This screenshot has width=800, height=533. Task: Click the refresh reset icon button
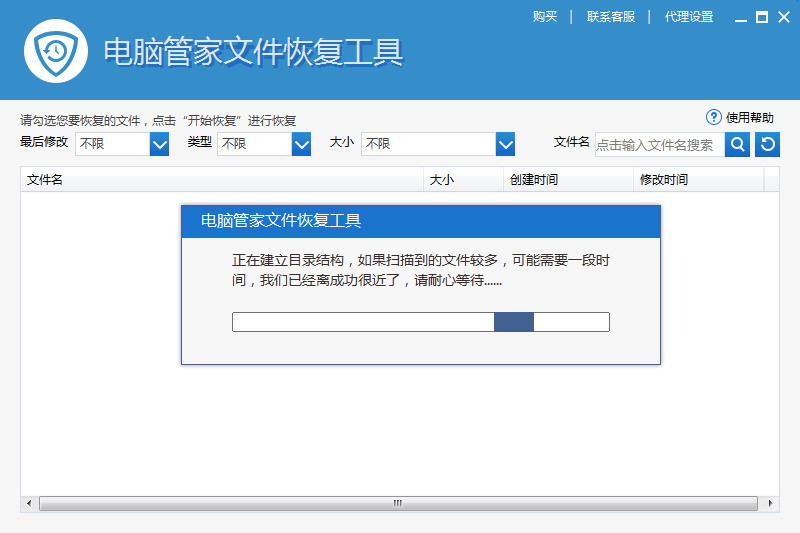[767, 144]
